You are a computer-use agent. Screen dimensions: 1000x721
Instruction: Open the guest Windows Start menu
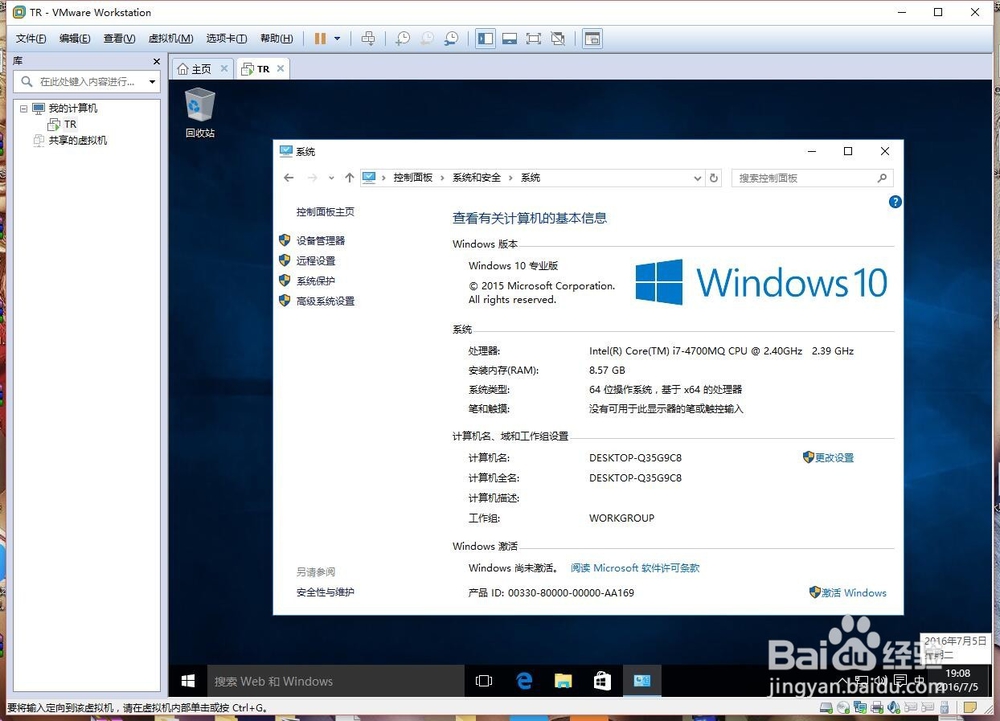pos(188,681)
